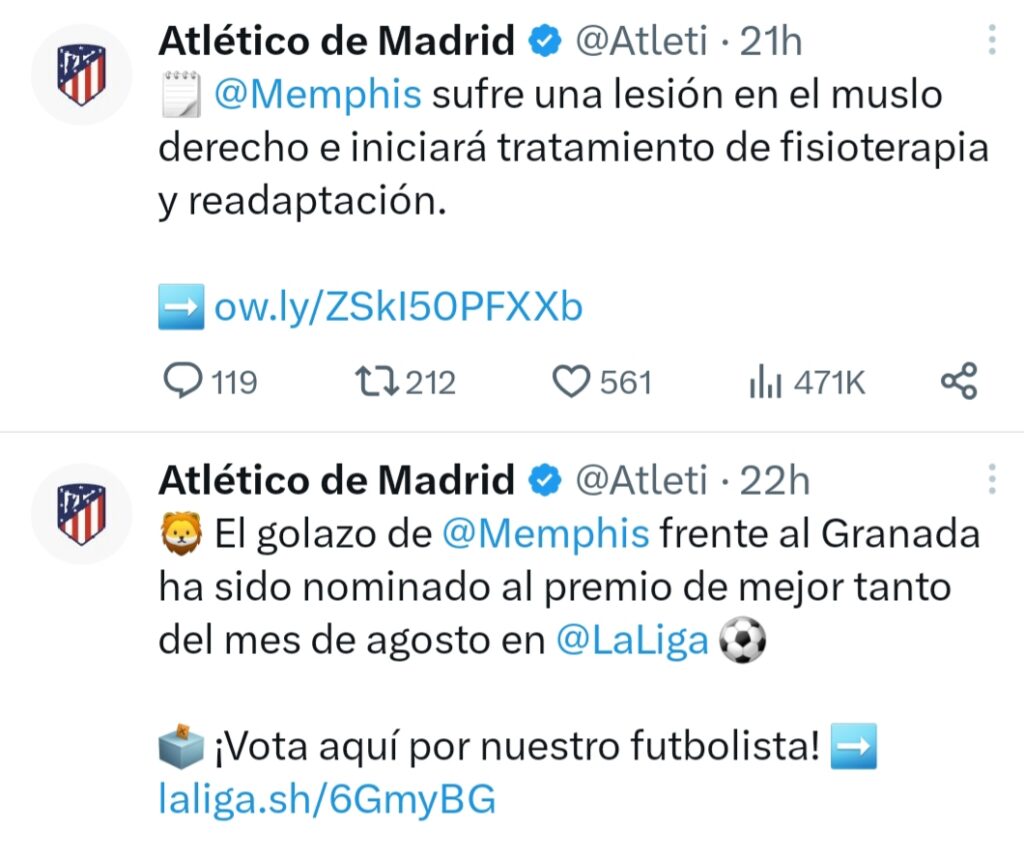Screen dimensions: 1024x858
Task: Open the ow.ly/ZSkI50PFXXb link
Action: click(x=398, y=308)
